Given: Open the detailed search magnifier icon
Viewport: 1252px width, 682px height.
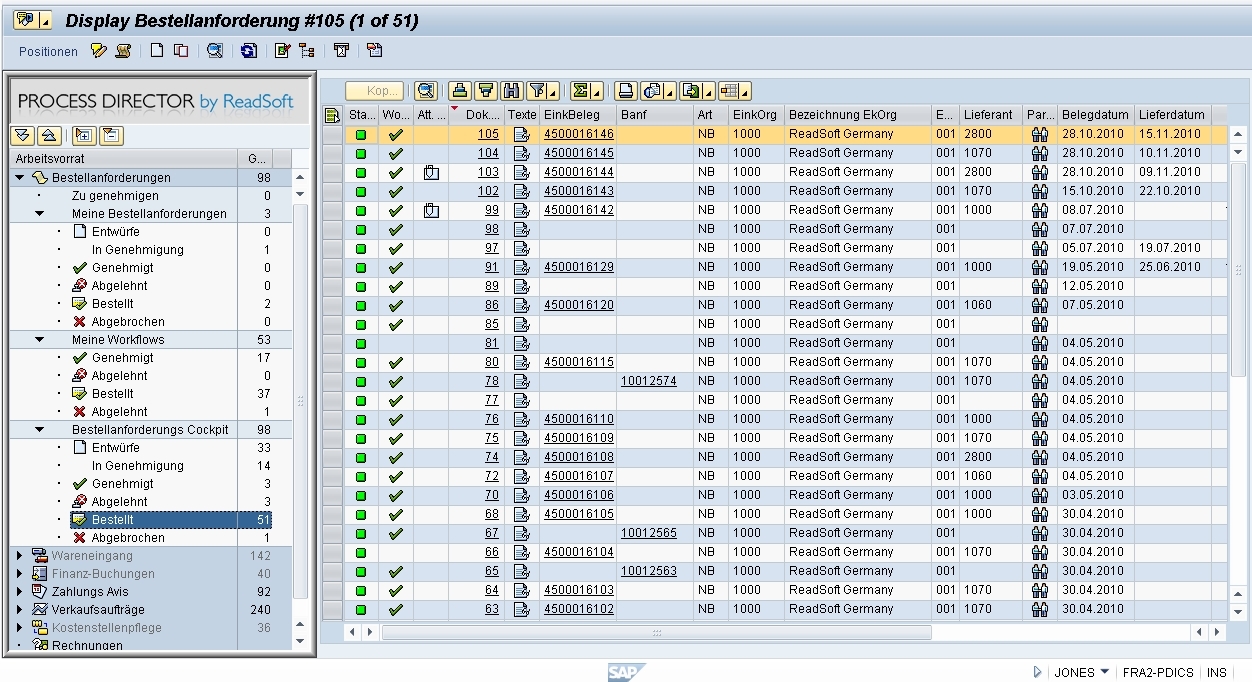Looking at the screenshot, I should pos(424,90).
